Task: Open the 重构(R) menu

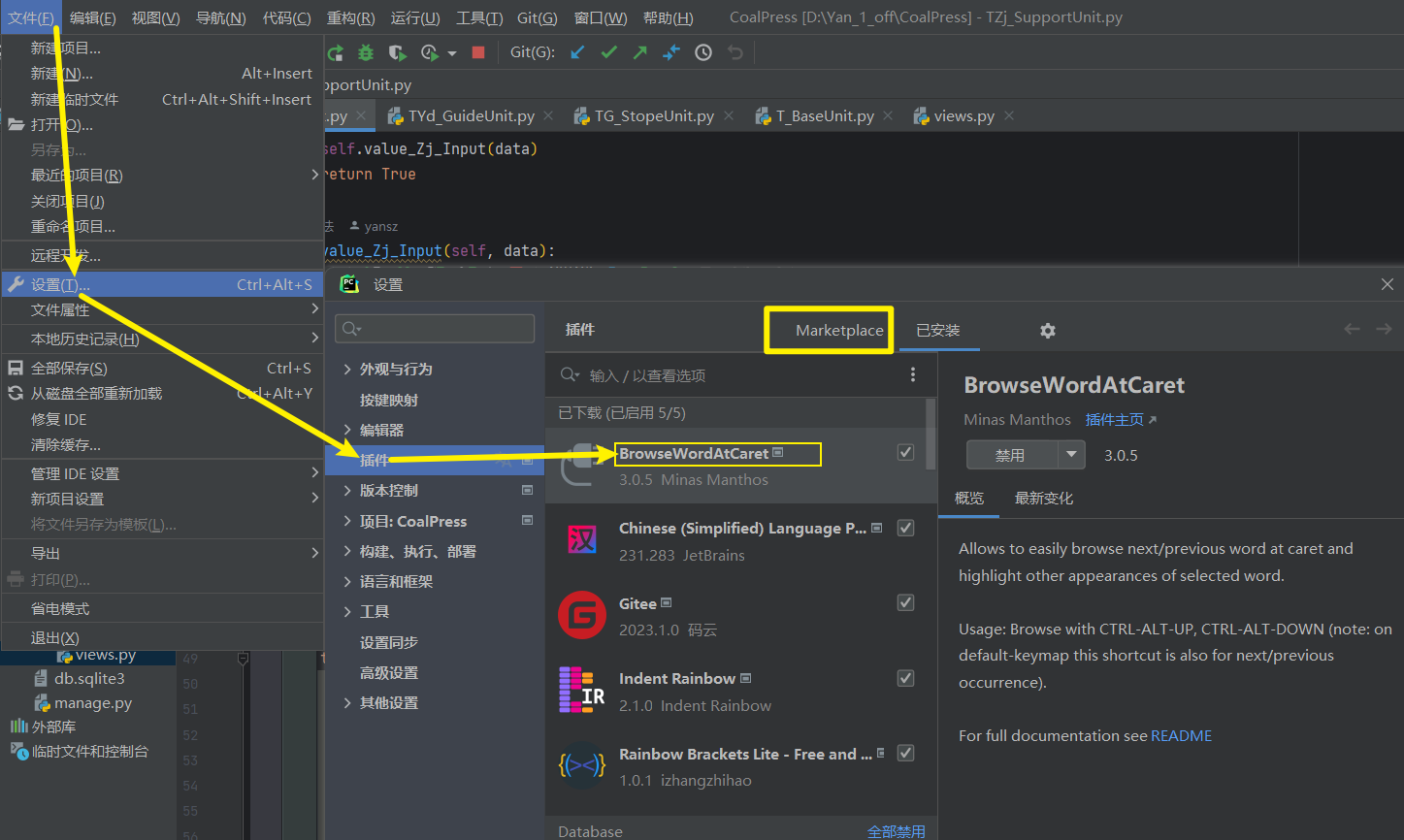Action: pyautogui.click(x=351, y=17)
